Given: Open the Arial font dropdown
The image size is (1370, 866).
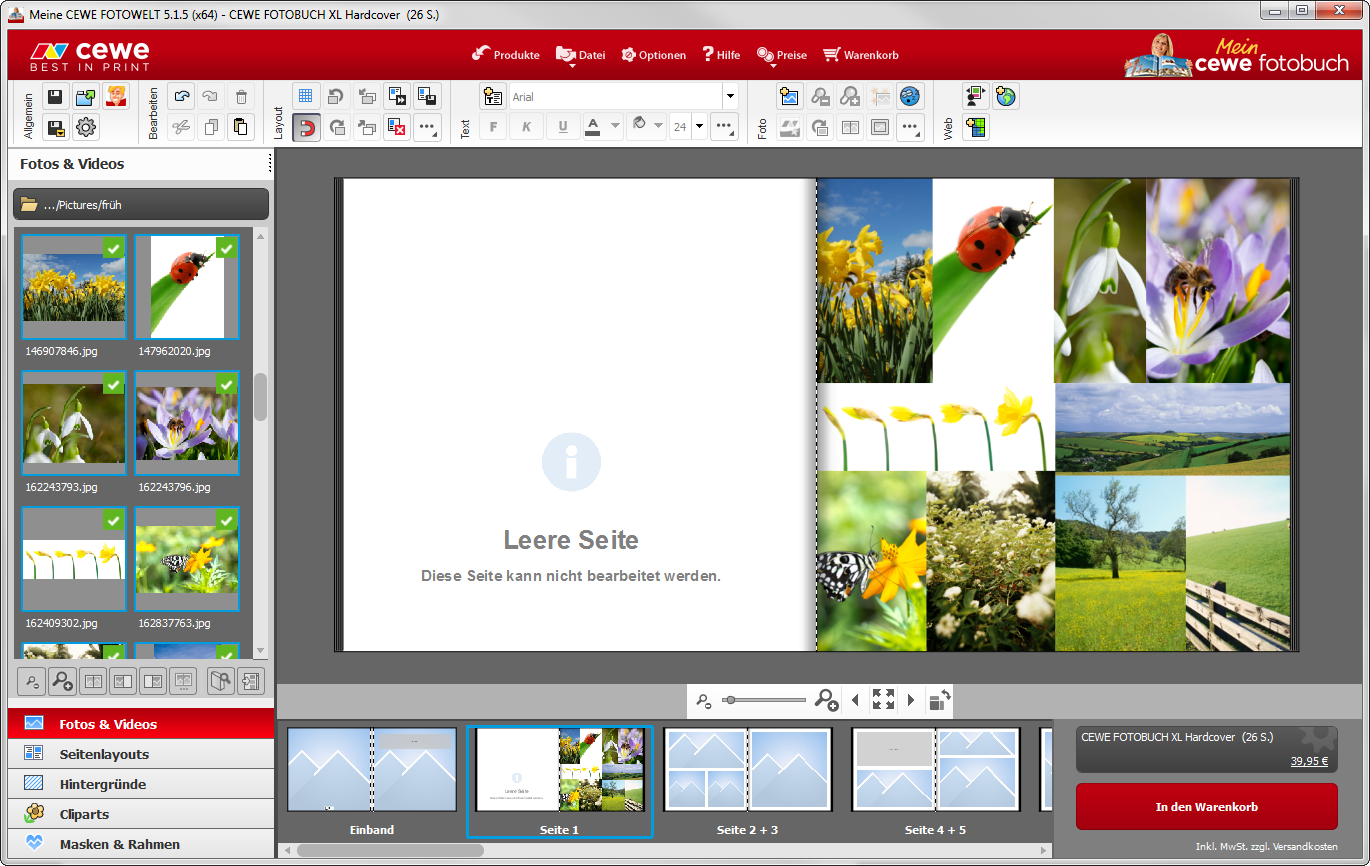Looking at the screenshot, I should pyautogui.click(x=730, y=97).
